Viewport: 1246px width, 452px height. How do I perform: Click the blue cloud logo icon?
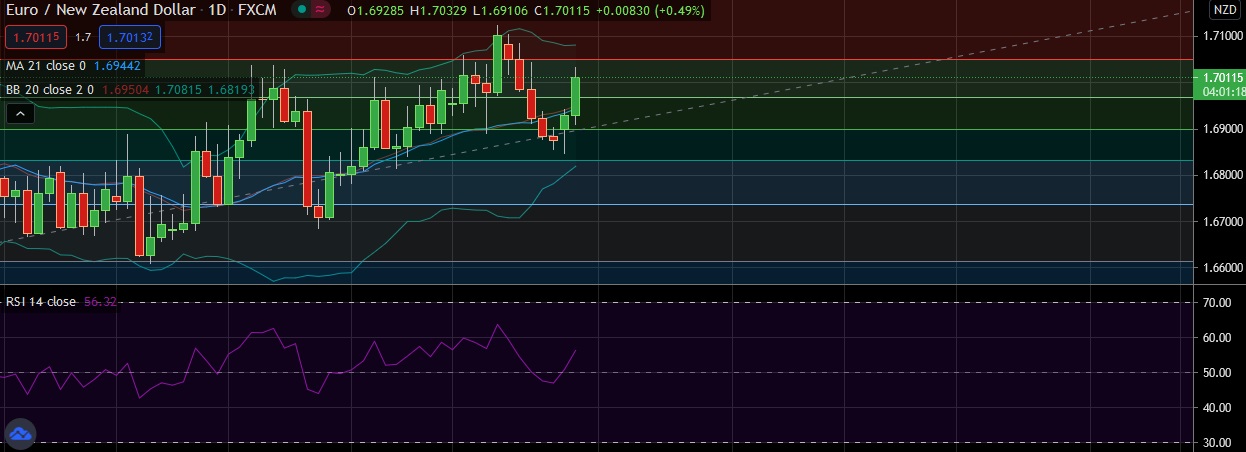pyautogui.click(x=20, y=435)
